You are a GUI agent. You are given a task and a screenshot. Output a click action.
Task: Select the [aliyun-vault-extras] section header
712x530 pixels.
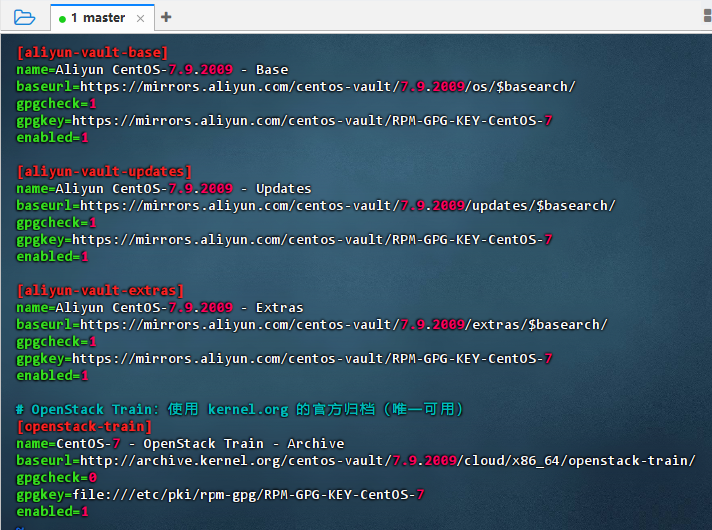100,291
